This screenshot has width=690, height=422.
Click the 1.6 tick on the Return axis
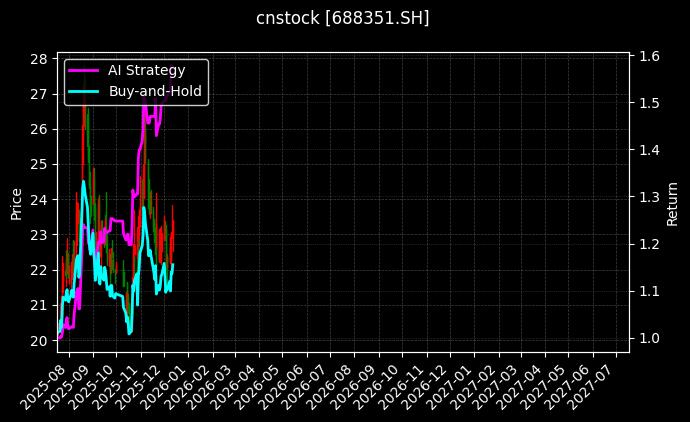[647, 57]
